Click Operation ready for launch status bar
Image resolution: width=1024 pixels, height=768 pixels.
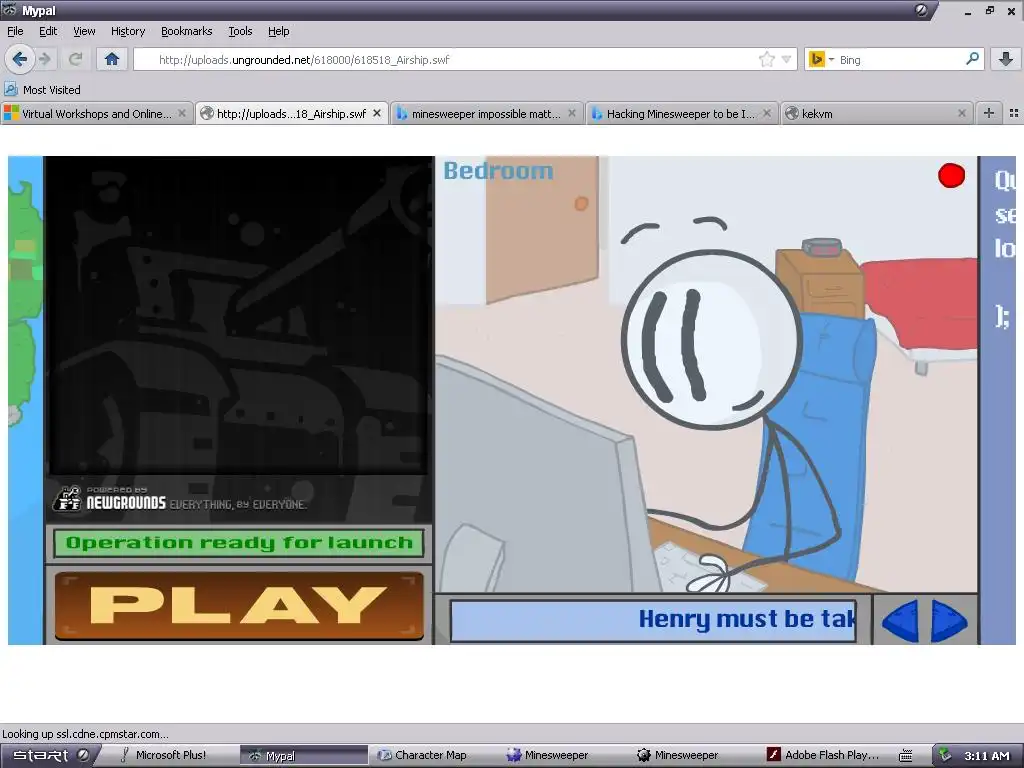(x=238, y=543)
